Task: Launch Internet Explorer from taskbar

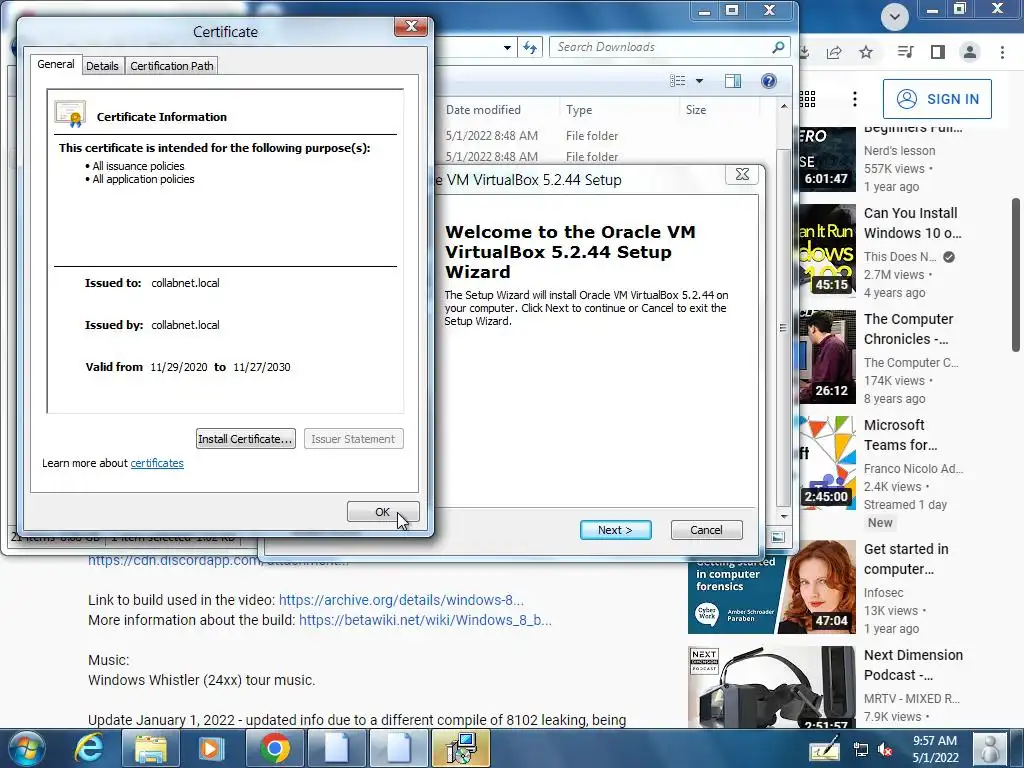Action: tap(89, 748)
